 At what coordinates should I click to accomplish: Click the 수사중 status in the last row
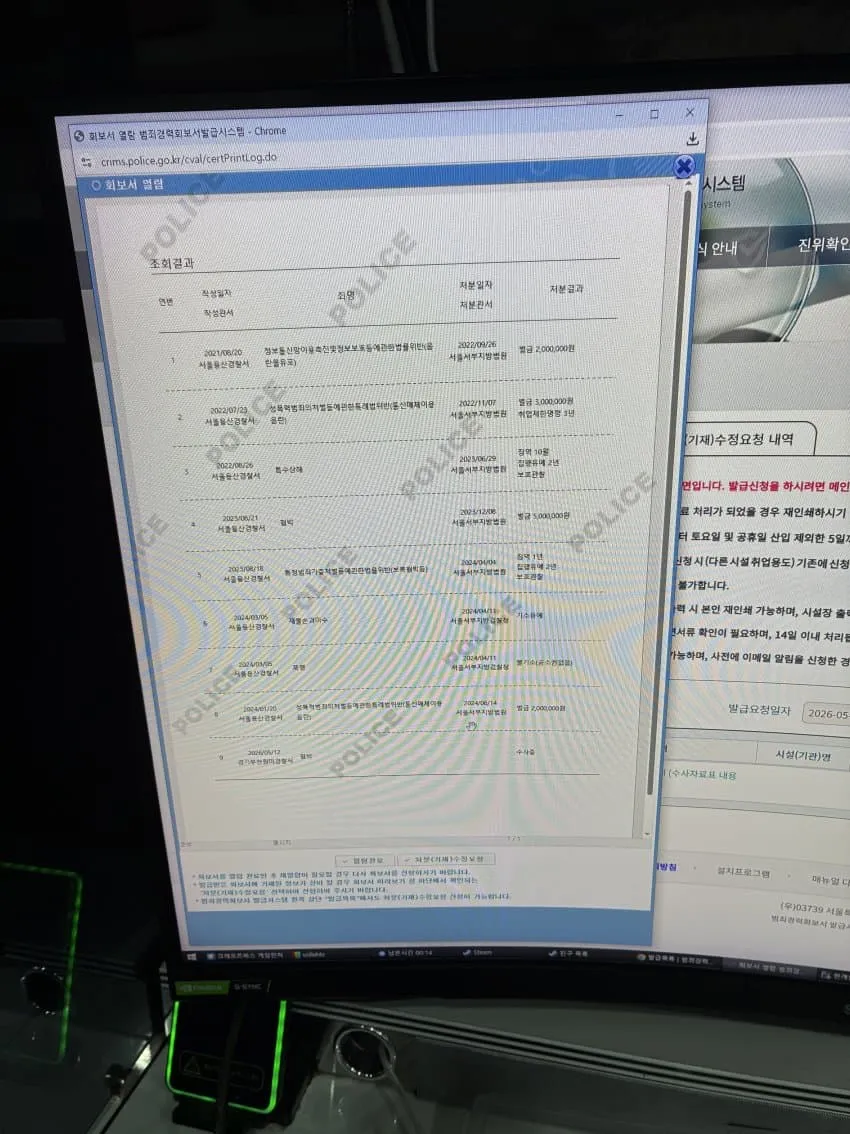point(525,752)
